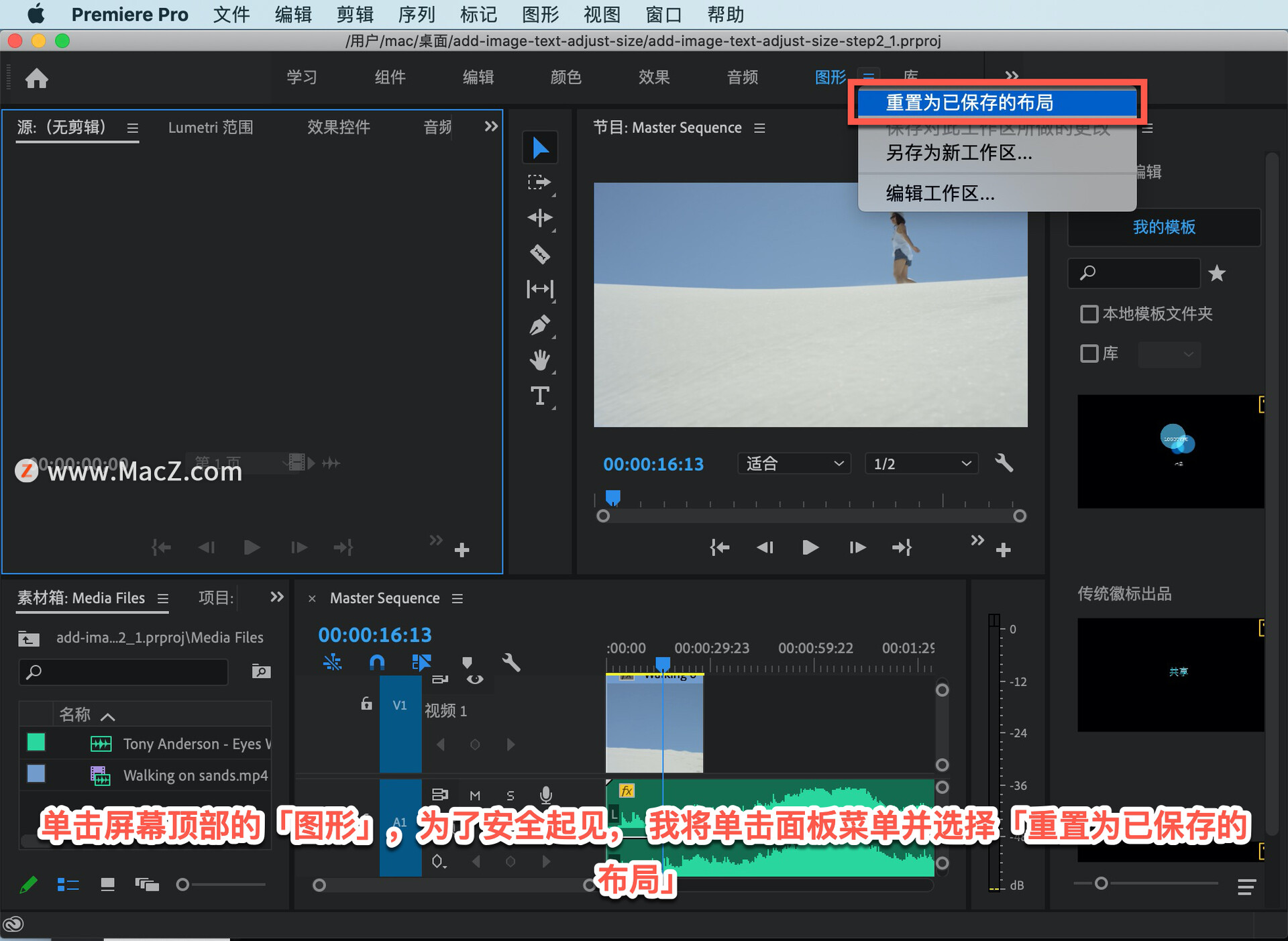Switch project panel to list view

coord(68,885)
